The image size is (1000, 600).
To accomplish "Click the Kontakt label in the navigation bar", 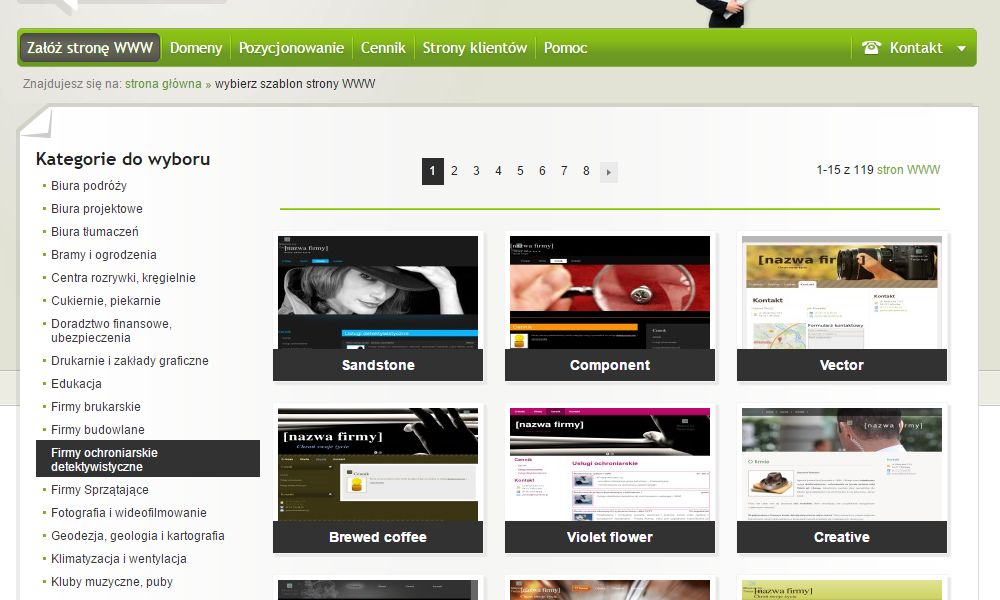I will [x=916, y=48].
